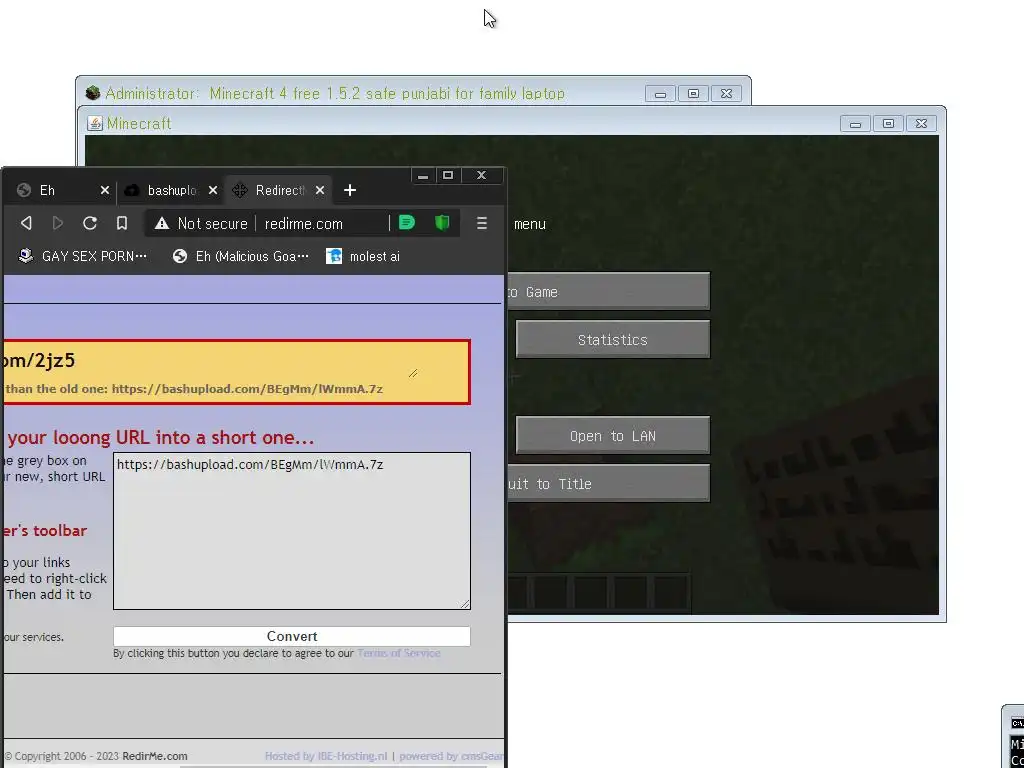This screenshot has width=1024, height=768.
Task: Click the Back to Game Minecraft button
Action: pyautogui.click(x=609, y=291)
